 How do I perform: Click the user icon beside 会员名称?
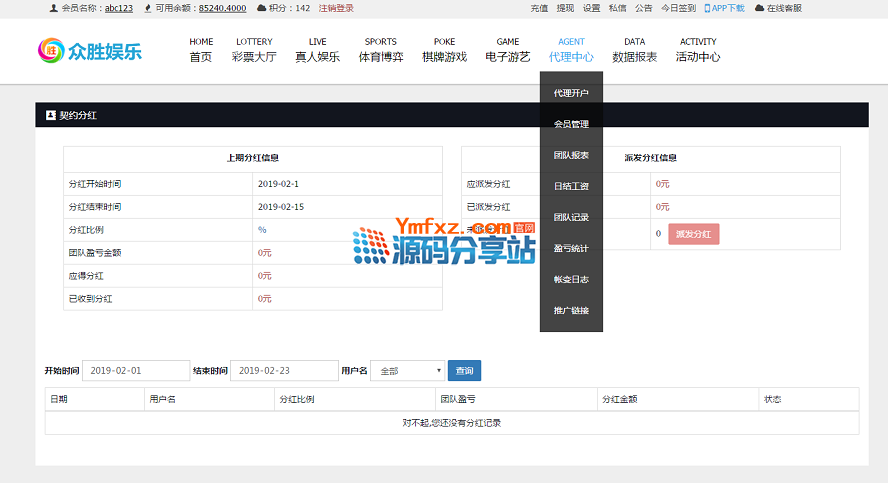coord(53,8)
